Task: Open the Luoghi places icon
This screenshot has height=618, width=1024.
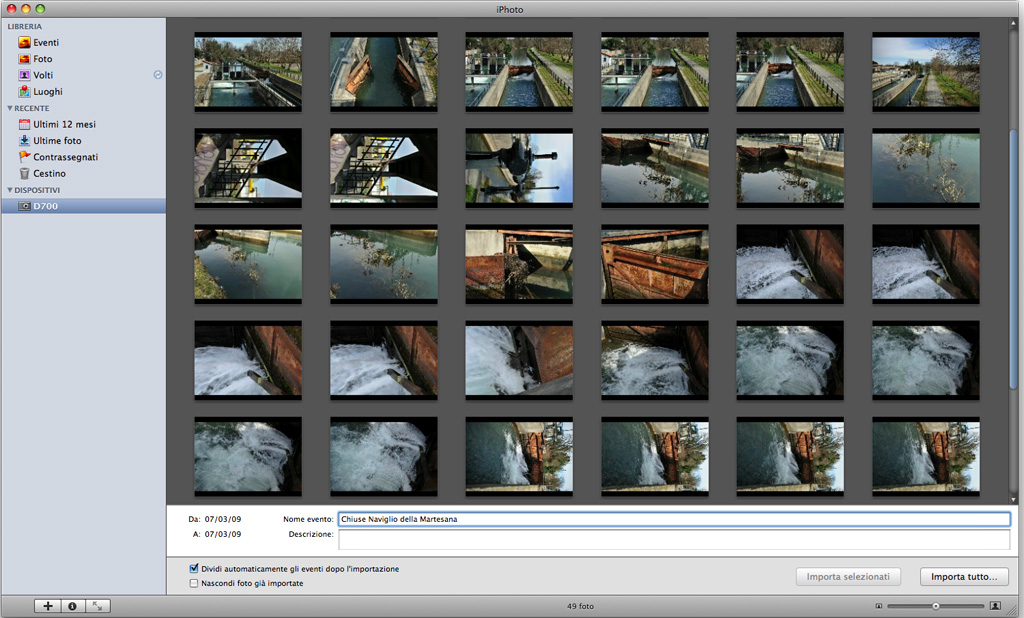Action: pos(24,91)
